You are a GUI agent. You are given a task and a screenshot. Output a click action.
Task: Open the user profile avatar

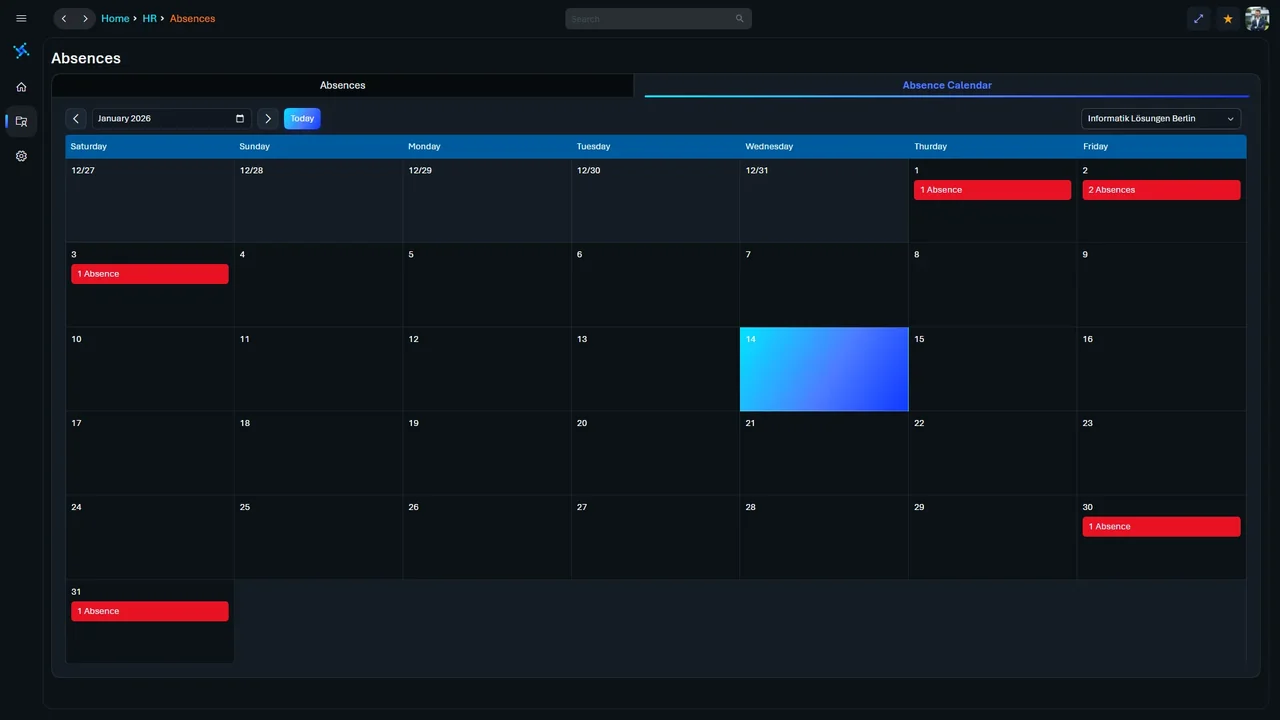point(1257,18)
